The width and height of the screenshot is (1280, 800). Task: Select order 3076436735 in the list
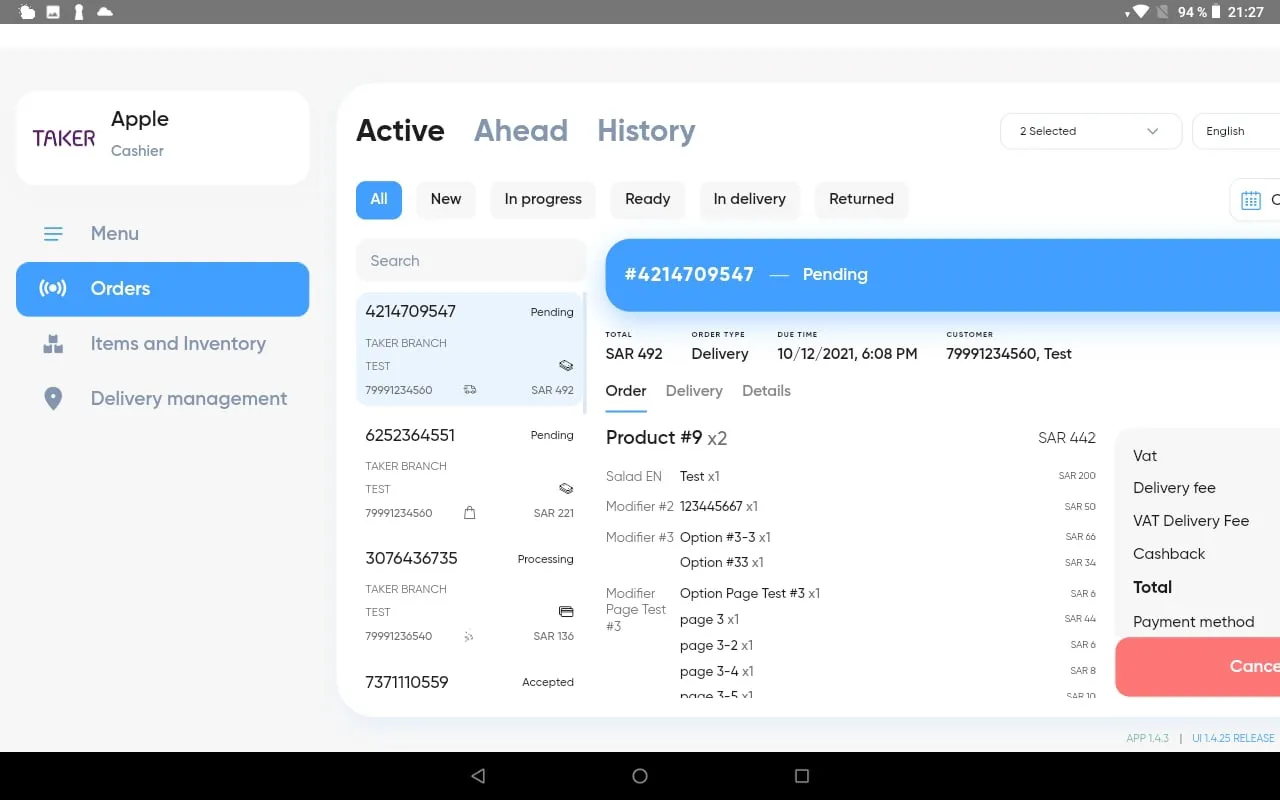470,597
